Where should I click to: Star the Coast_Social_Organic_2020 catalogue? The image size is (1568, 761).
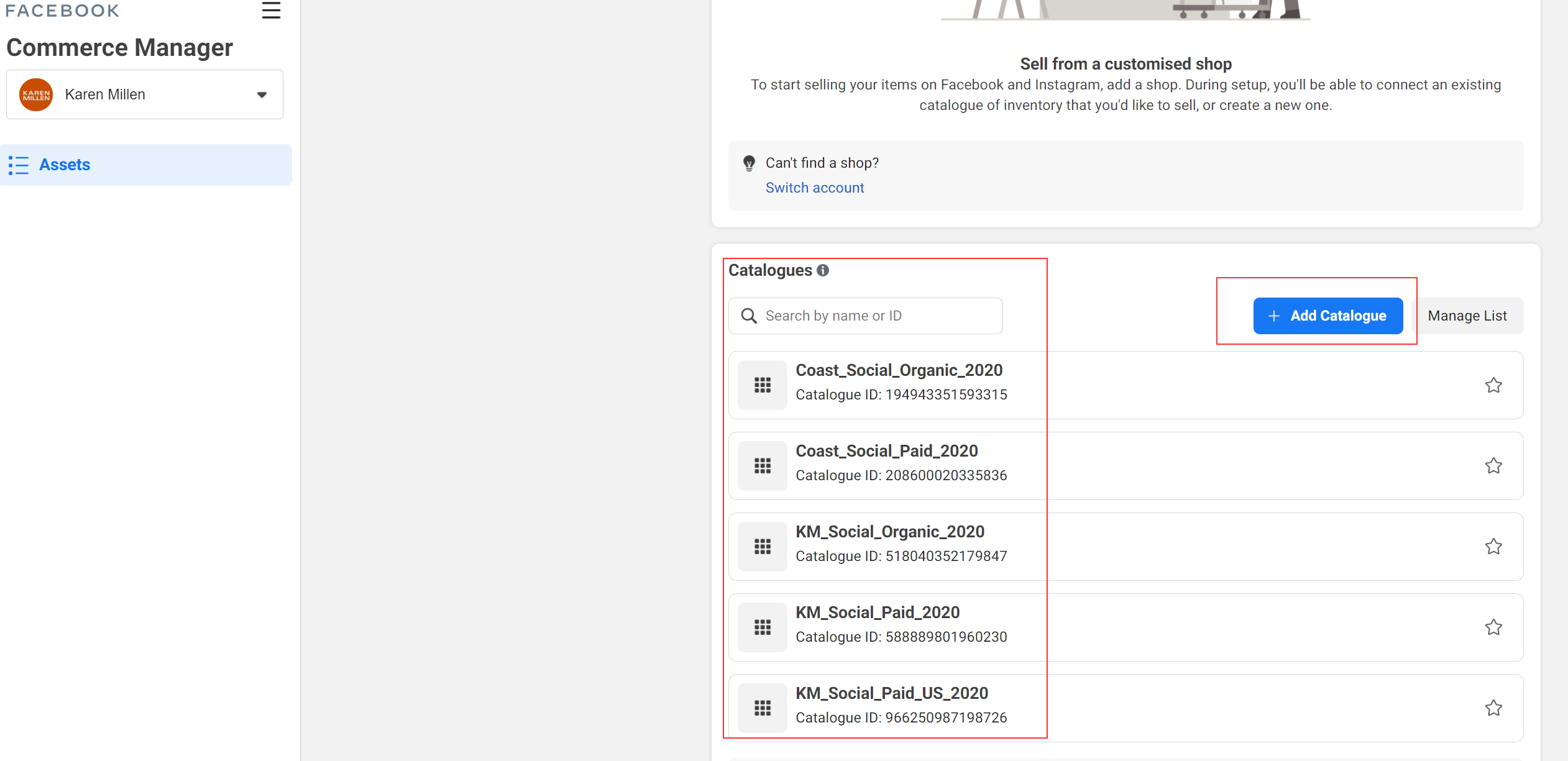pyautogui.click(x=1493, y=385)
